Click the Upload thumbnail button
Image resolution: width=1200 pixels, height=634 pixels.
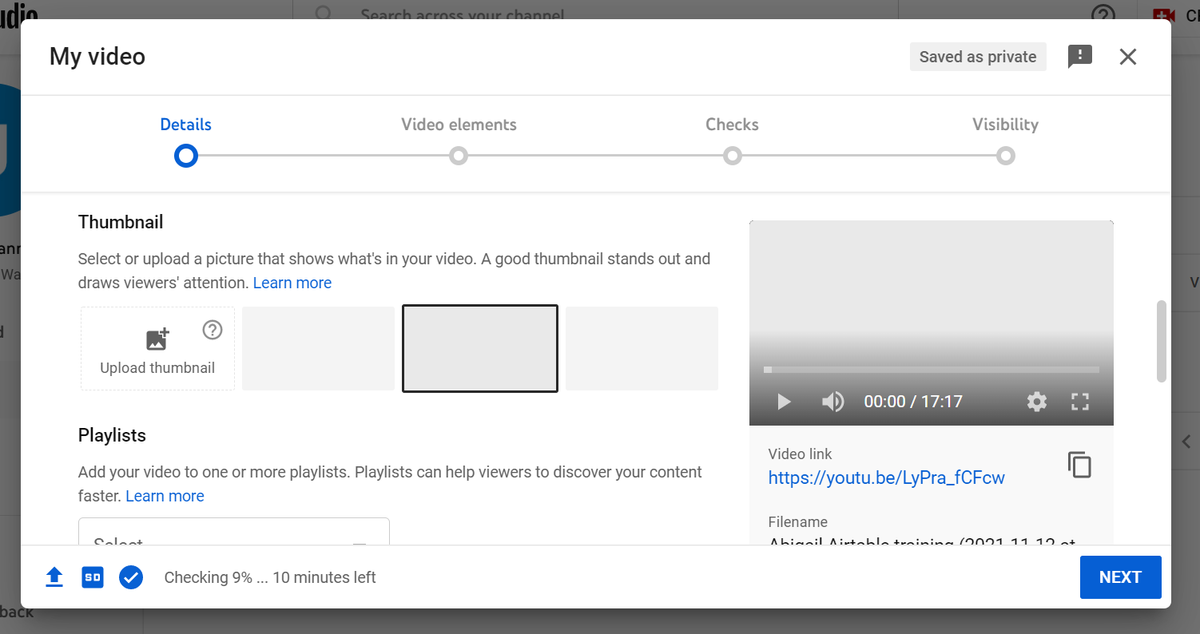pyautogui.click(x=158, y=348)
